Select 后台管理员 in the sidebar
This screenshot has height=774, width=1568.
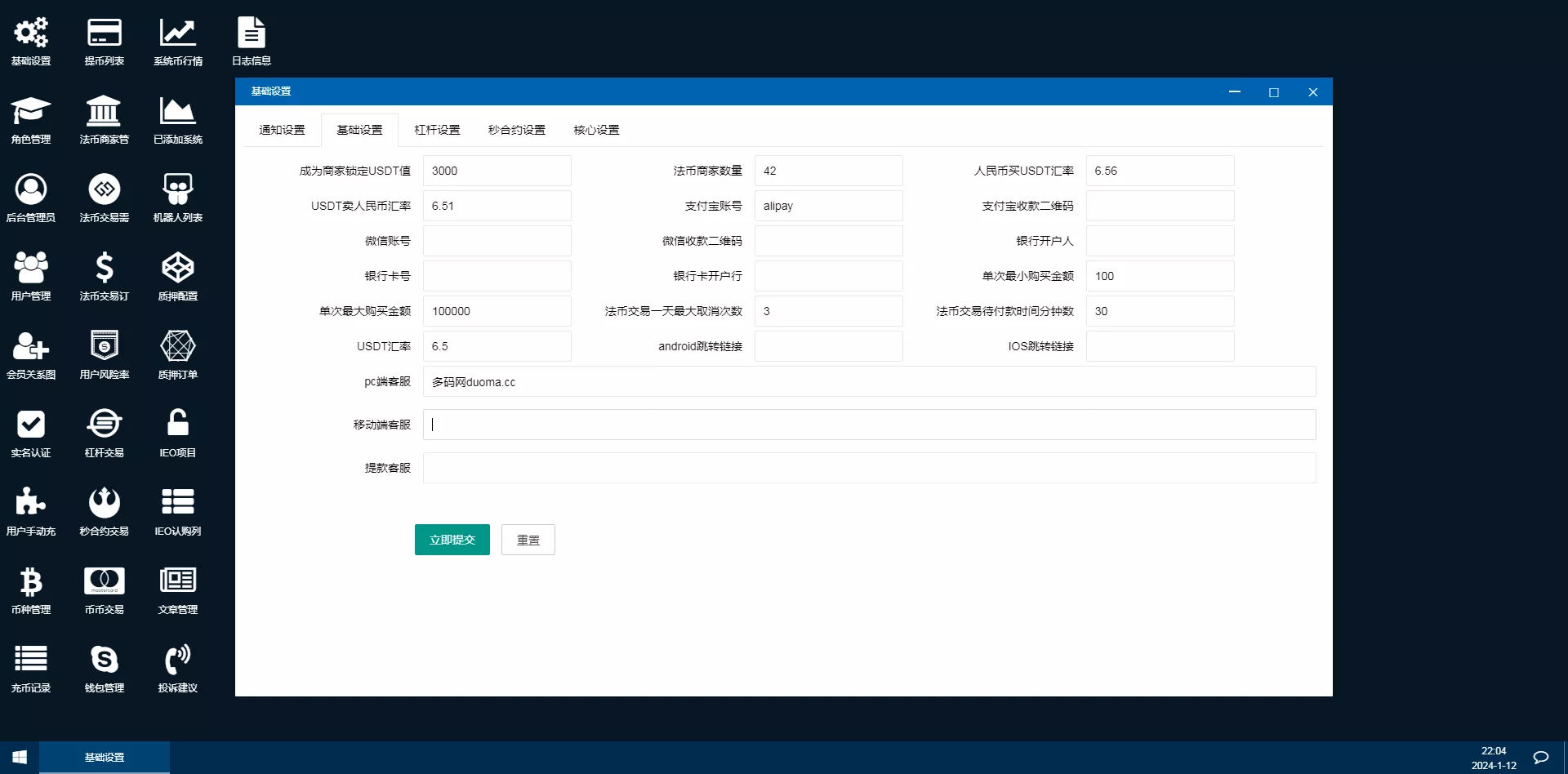coord(30,196)
